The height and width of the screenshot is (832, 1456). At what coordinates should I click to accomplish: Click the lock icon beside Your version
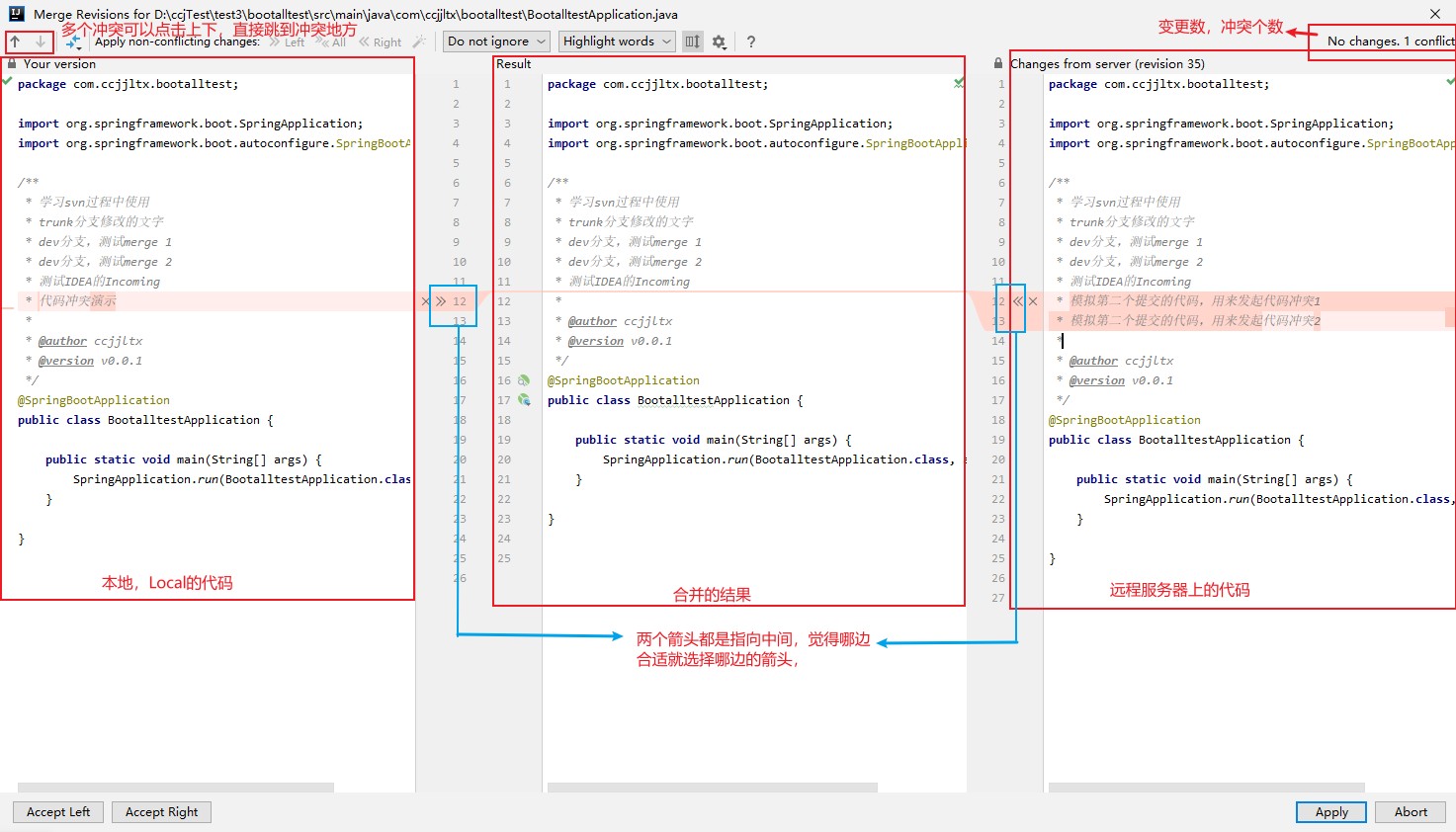coord(11,63)
